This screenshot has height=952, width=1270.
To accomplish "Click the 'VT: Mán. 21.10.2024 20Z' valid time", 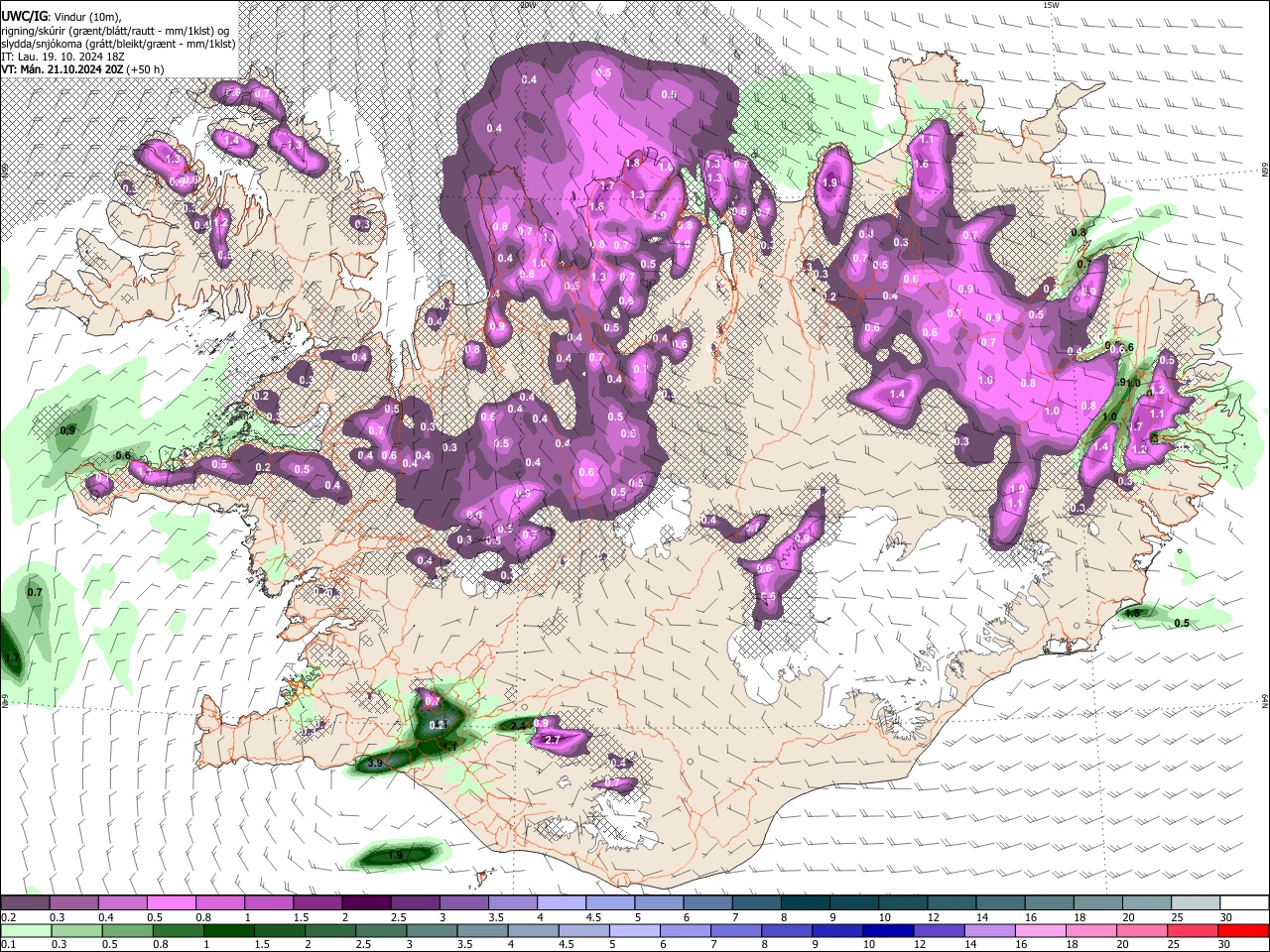I will point(63,69).
